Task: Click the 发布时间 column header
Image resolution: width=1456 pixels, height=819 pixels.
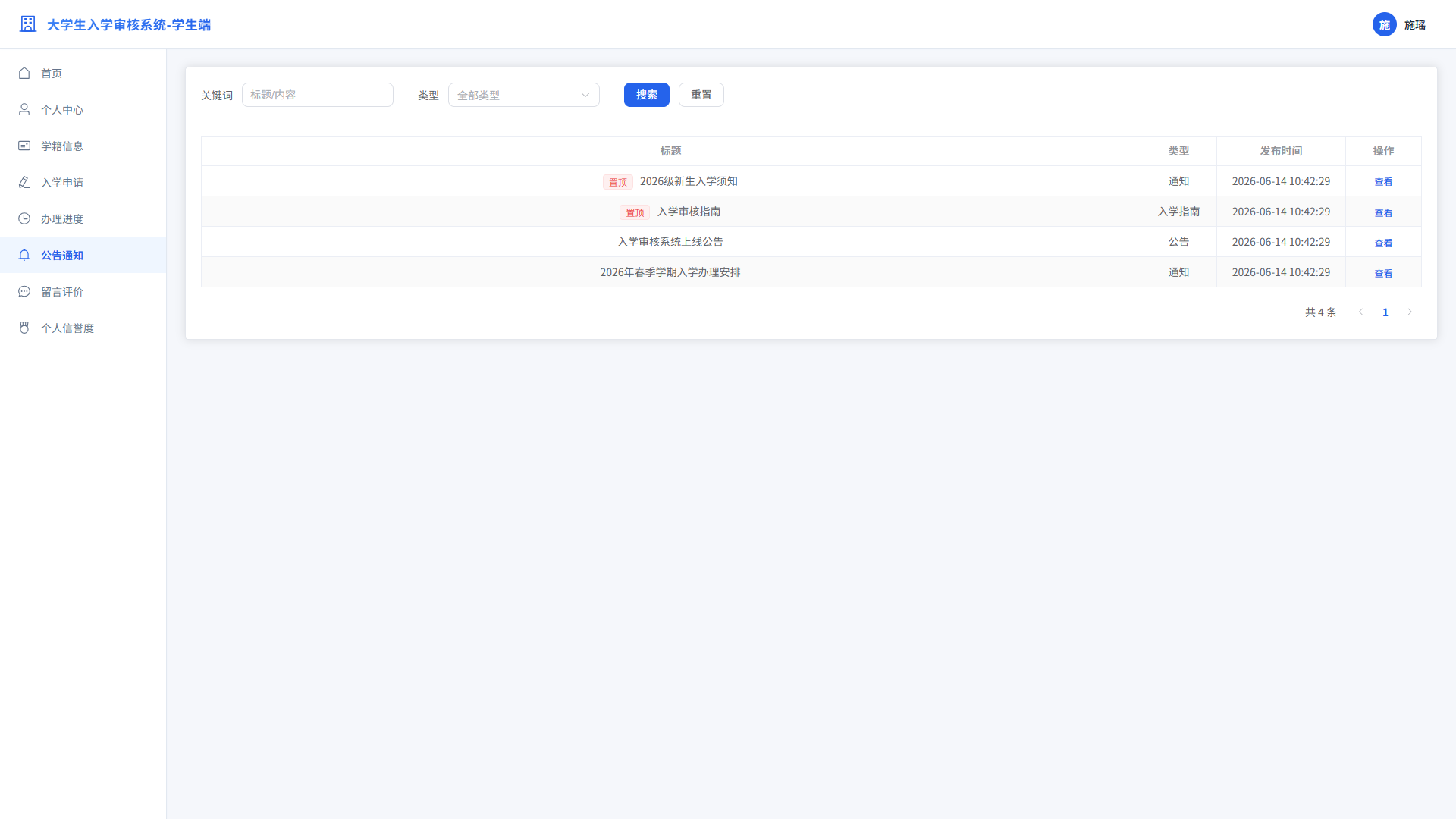Action: pos(1281,151)
